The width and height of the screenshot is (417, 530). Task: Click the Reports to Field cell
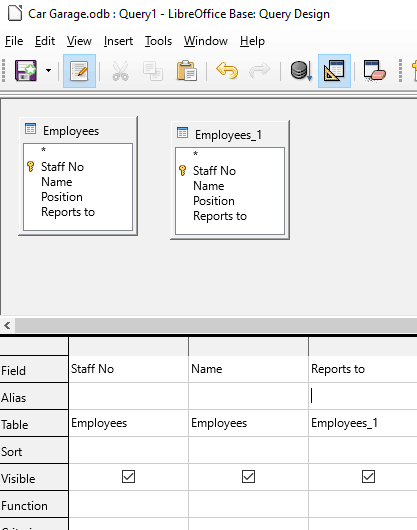pyautogui.click(x=363, y=369)
